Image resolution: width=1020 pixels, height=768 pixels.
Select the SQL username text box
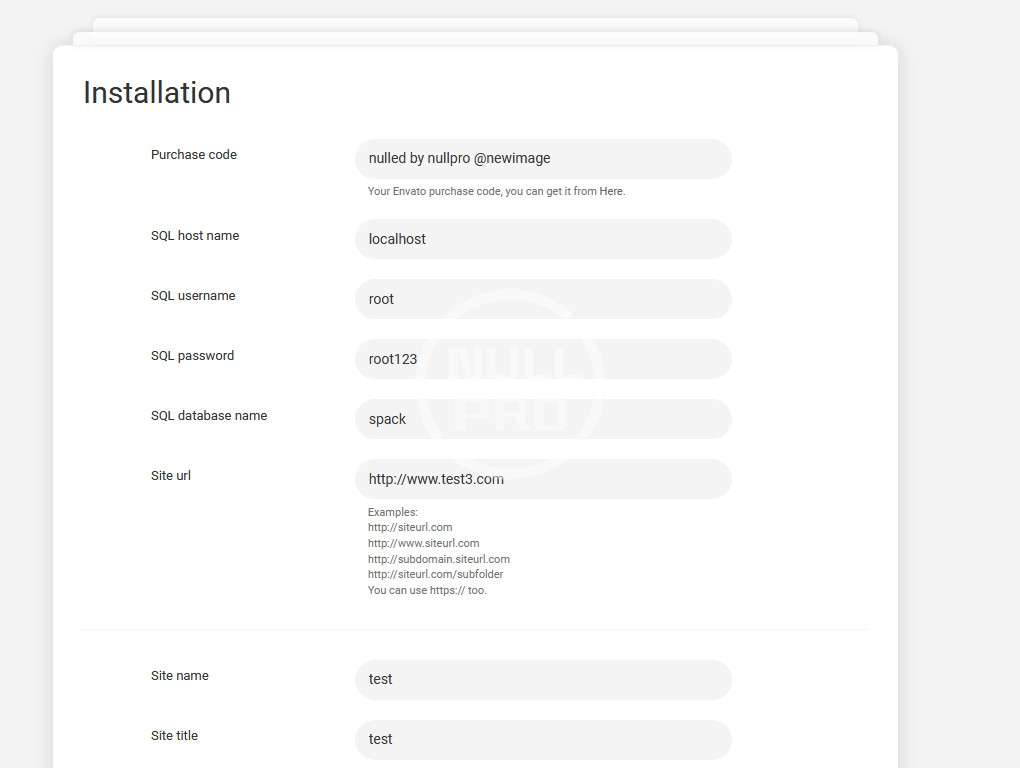tap(543, 299)
